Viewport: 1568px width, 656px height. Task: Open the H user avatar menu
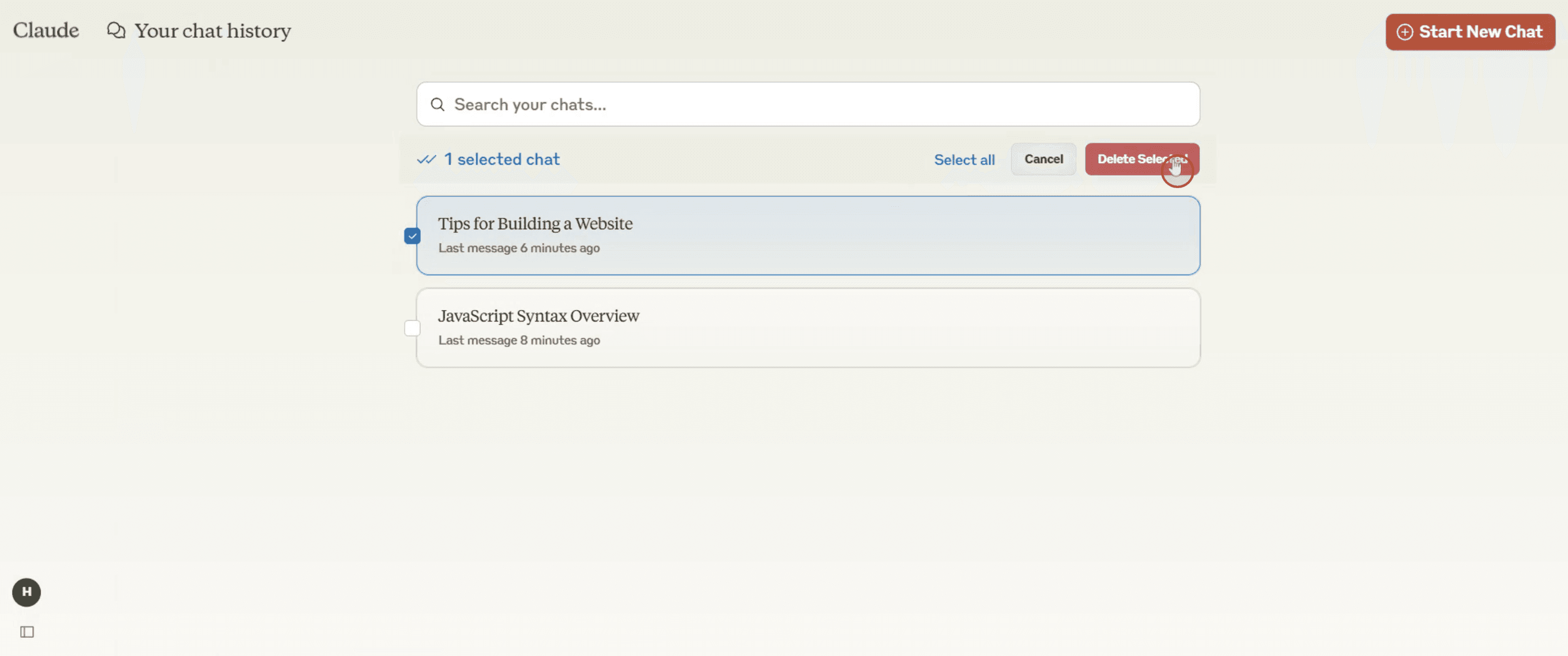pyautogui.click(x=26, y=591)
